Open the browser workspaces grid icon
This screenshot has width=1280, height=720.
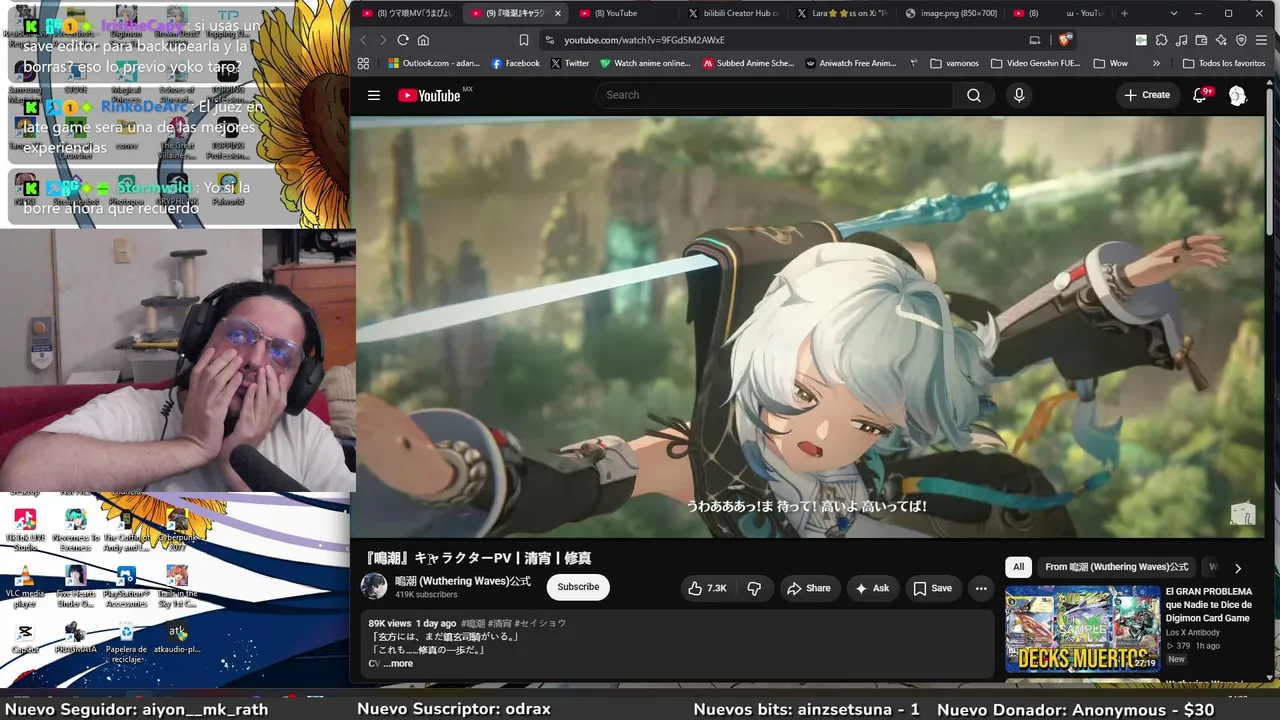363,63
